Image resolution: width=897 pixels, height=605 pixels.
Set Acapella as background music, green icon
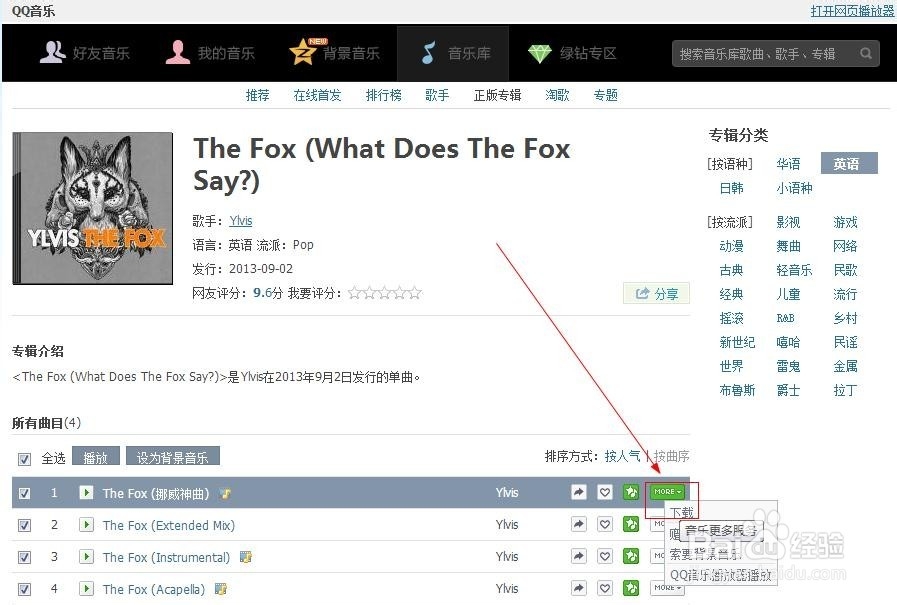[631, 588]
